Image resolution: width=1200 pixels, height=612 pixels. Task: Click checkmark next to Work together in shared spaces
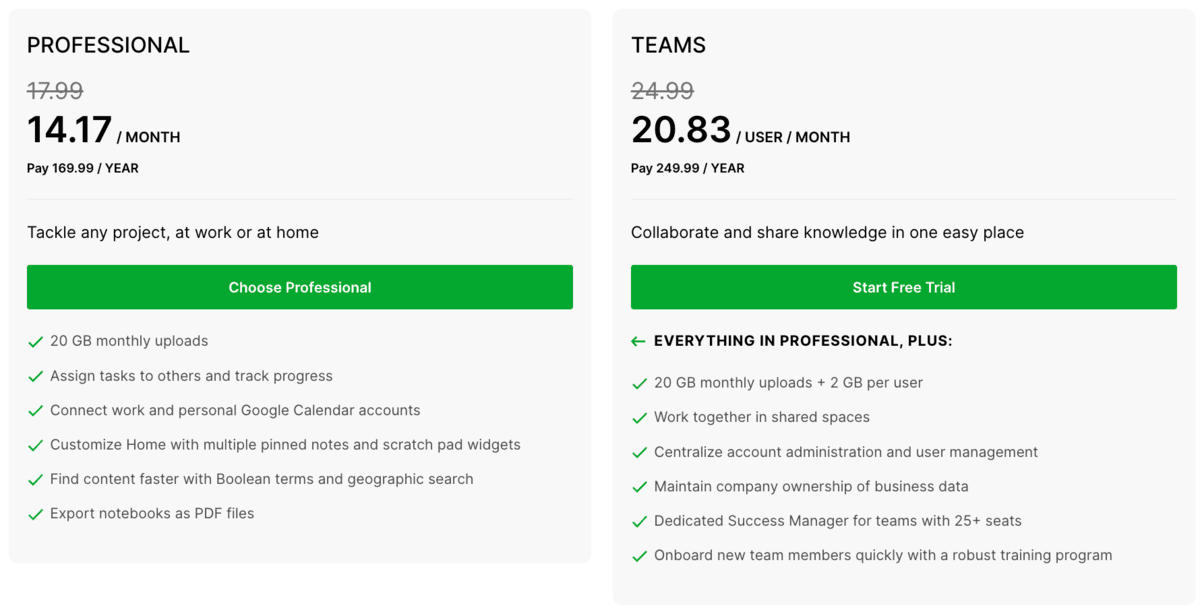pyautogui.click(x=639, y=418)
